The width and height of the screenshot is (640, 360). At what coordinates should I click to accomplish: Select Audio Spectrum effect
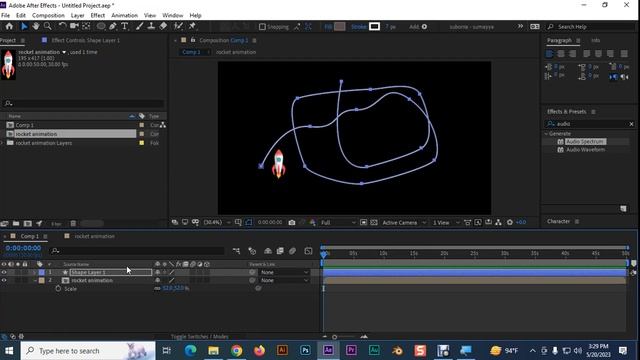point(585,141)
